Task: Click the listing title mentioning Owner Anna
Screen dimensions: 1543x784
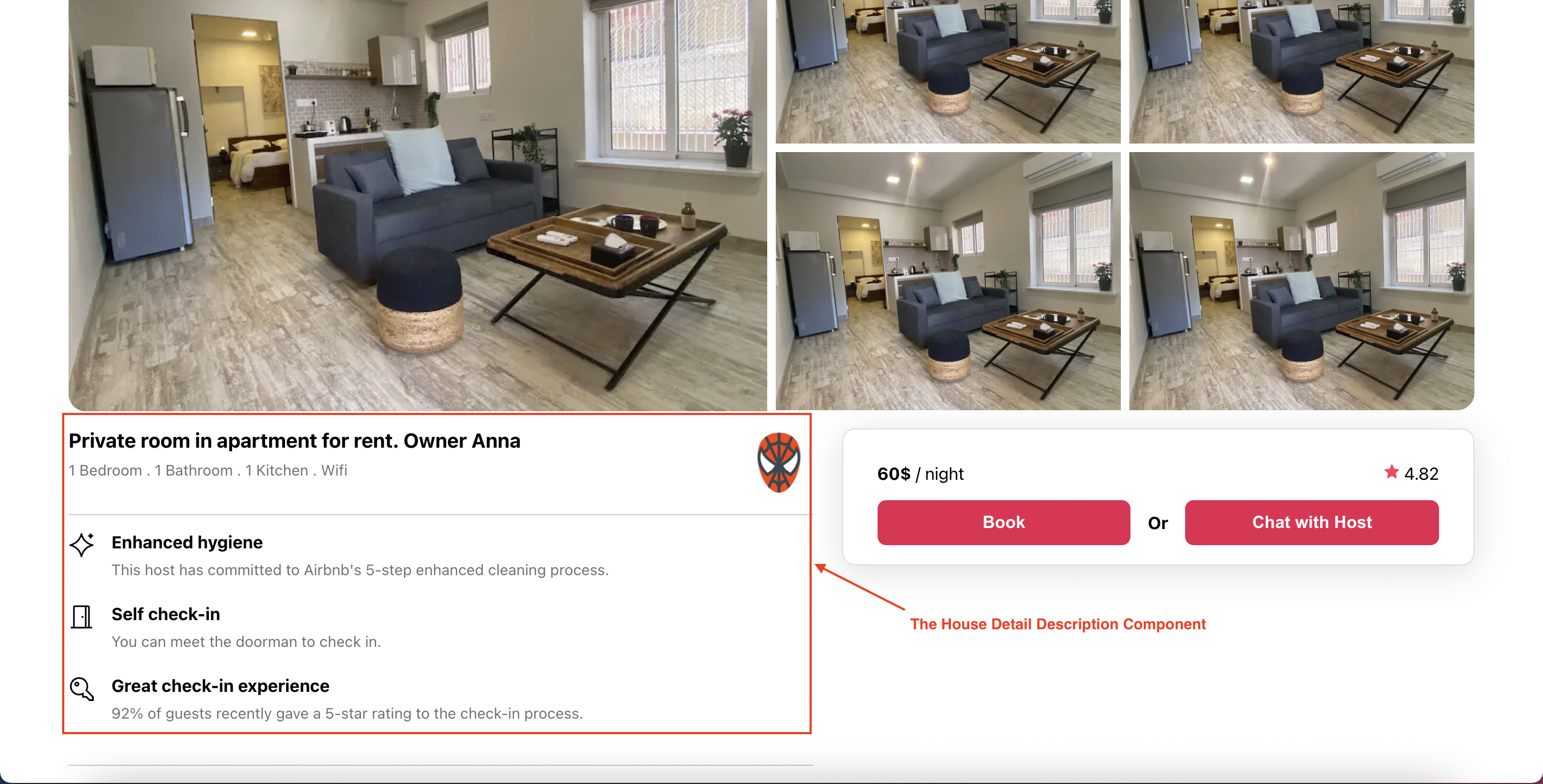Action: pos(294,441)
